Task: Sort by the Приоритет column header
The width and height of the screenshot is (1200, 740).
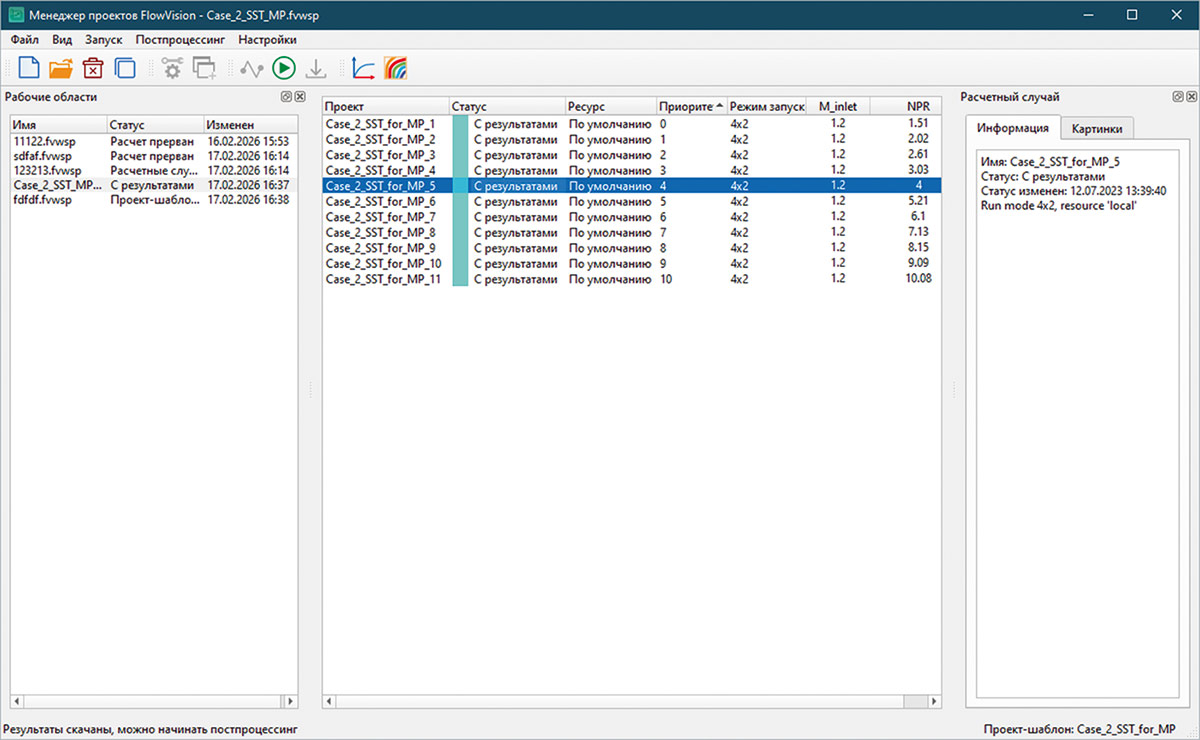Action: click(x=691, y=106)
